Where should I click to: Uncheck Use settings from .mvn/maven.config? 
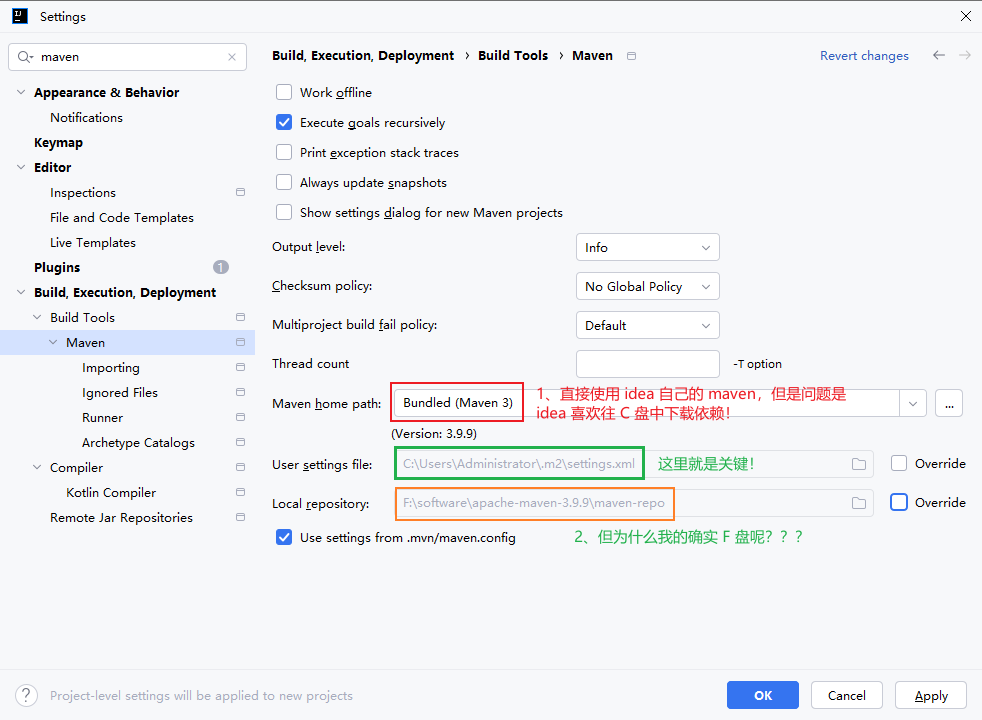click(284, 537)
